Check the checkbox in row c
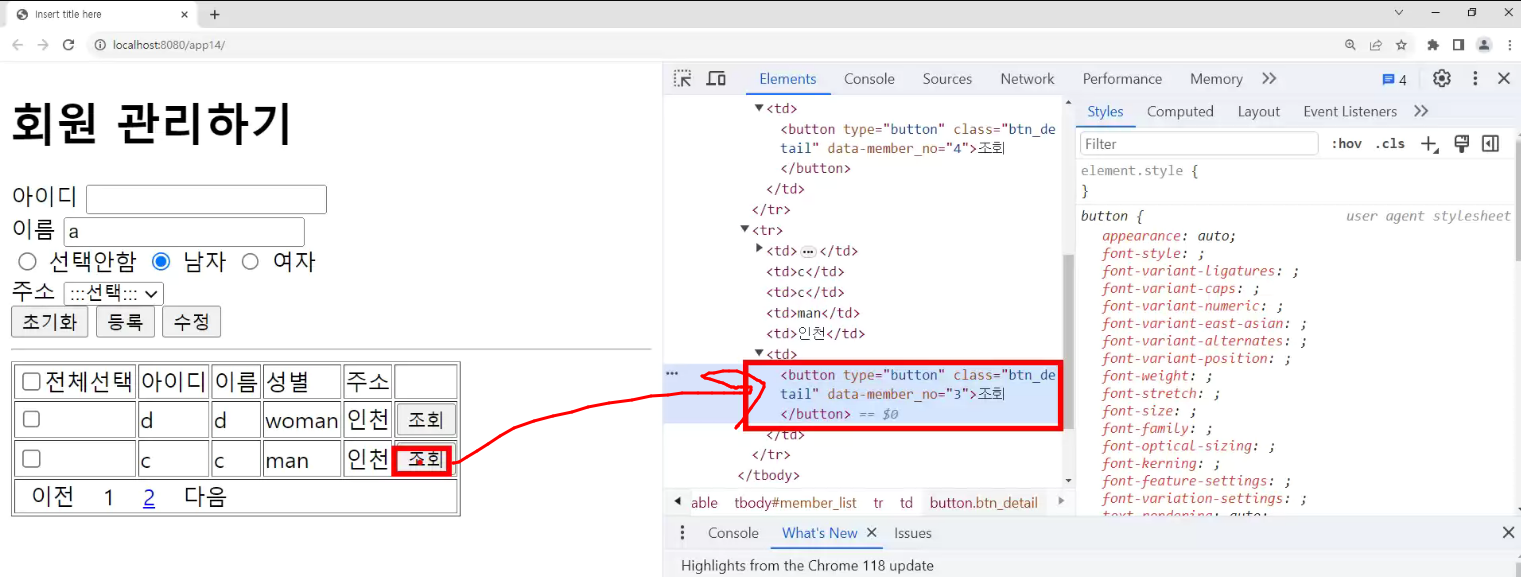Image resolution: width=1521 pixels, height=577 pixels. click(31, 458)
